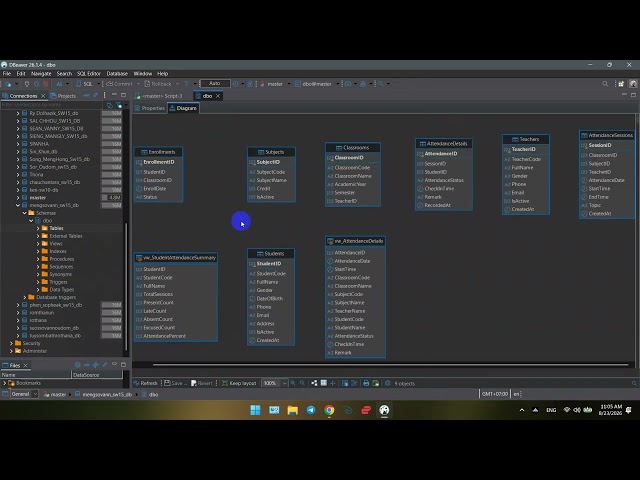The image size is (640, 480).
Task: Collapse the Schemas folder node
Action: (x=24, y=213)
